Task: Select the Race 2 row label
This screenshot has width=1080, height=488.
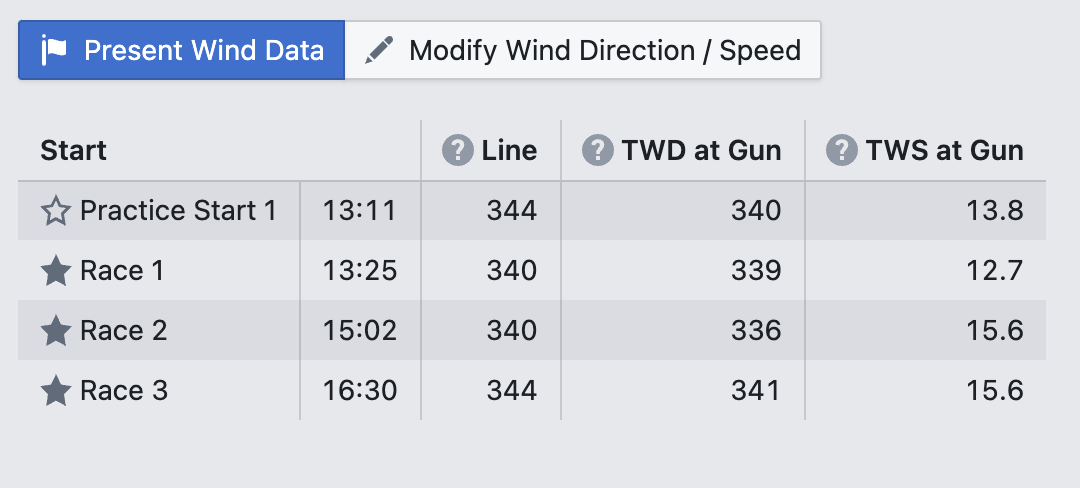Action: click(124, 330)
